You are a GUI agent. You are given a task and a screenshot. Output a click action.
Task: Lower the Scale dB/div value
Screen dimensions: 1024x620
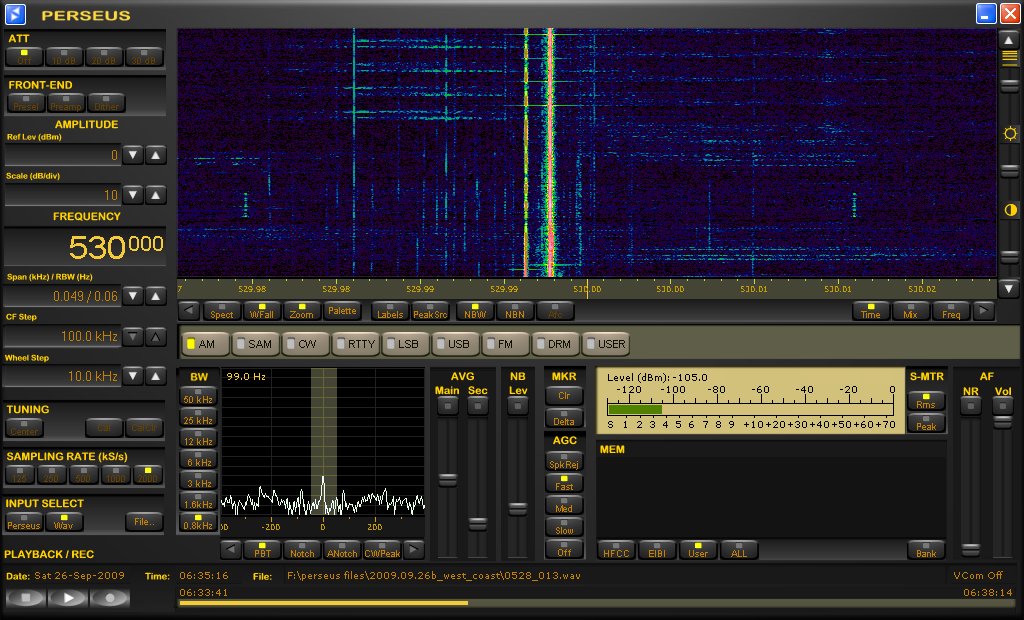tap(133, 195)
